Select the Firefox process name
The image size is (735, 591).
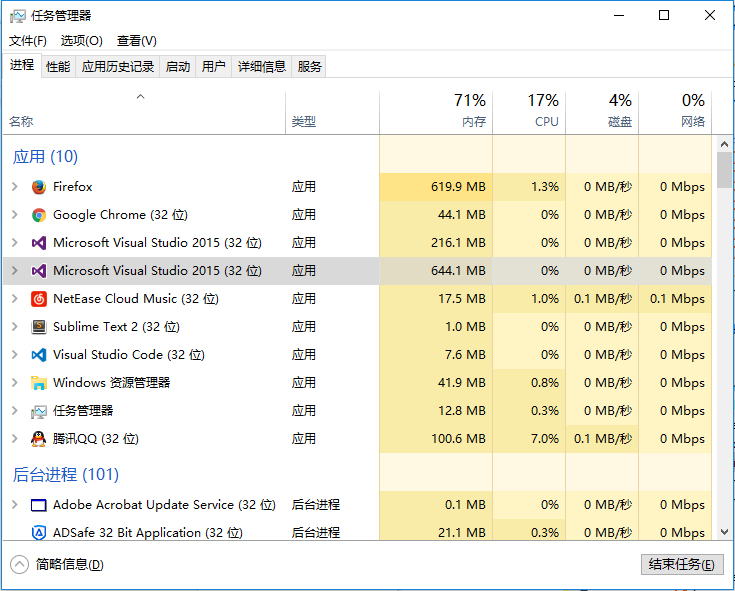[x=73, y=187]
